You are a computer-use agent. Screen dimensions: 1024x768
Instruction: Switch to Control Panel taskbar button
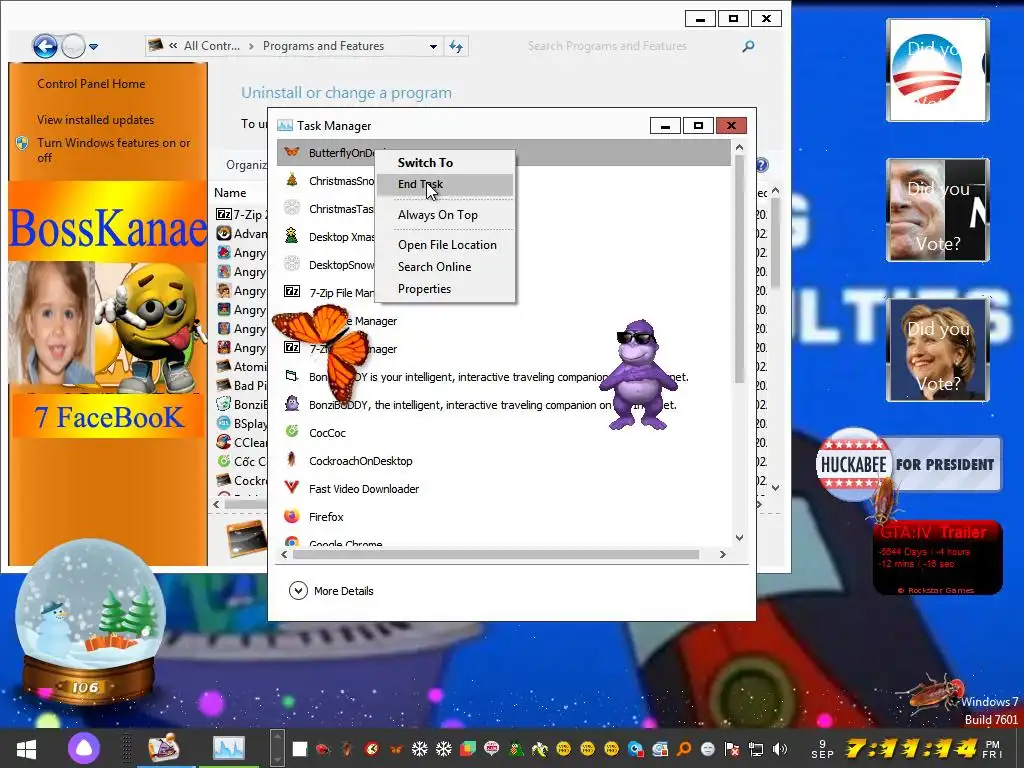tap(163, 748)
